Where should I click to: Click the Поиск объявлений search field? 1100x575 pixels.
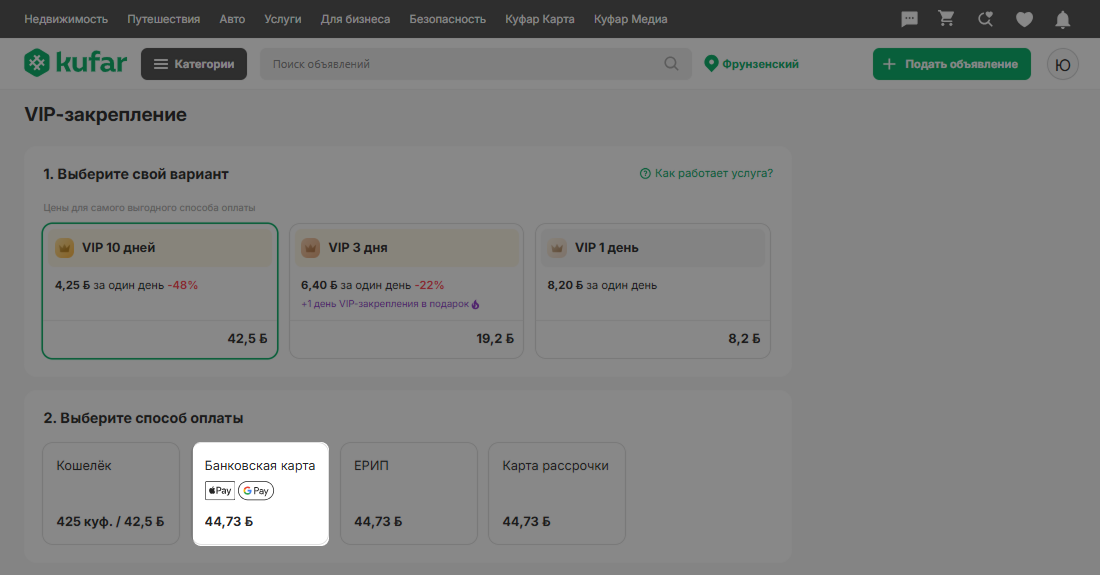coord(476,64)
